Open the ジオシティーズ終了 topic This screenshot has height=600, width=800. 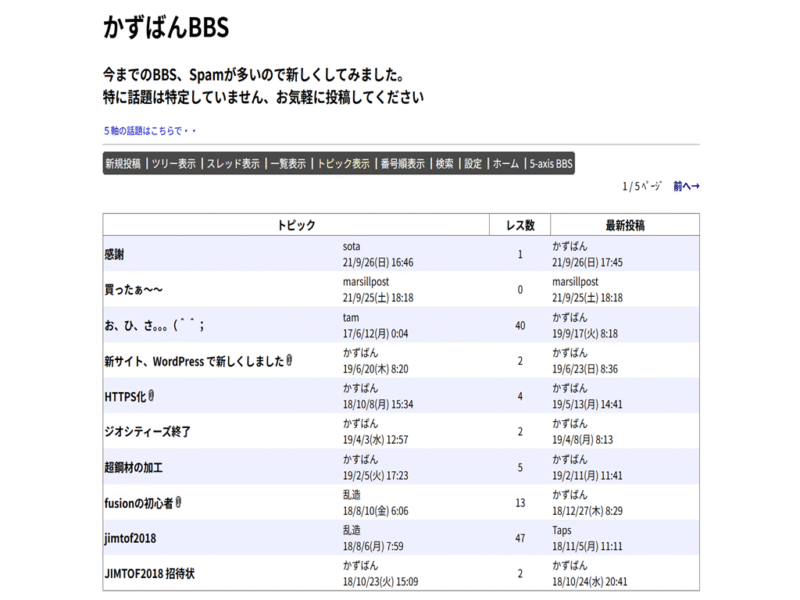coord(147,432)
